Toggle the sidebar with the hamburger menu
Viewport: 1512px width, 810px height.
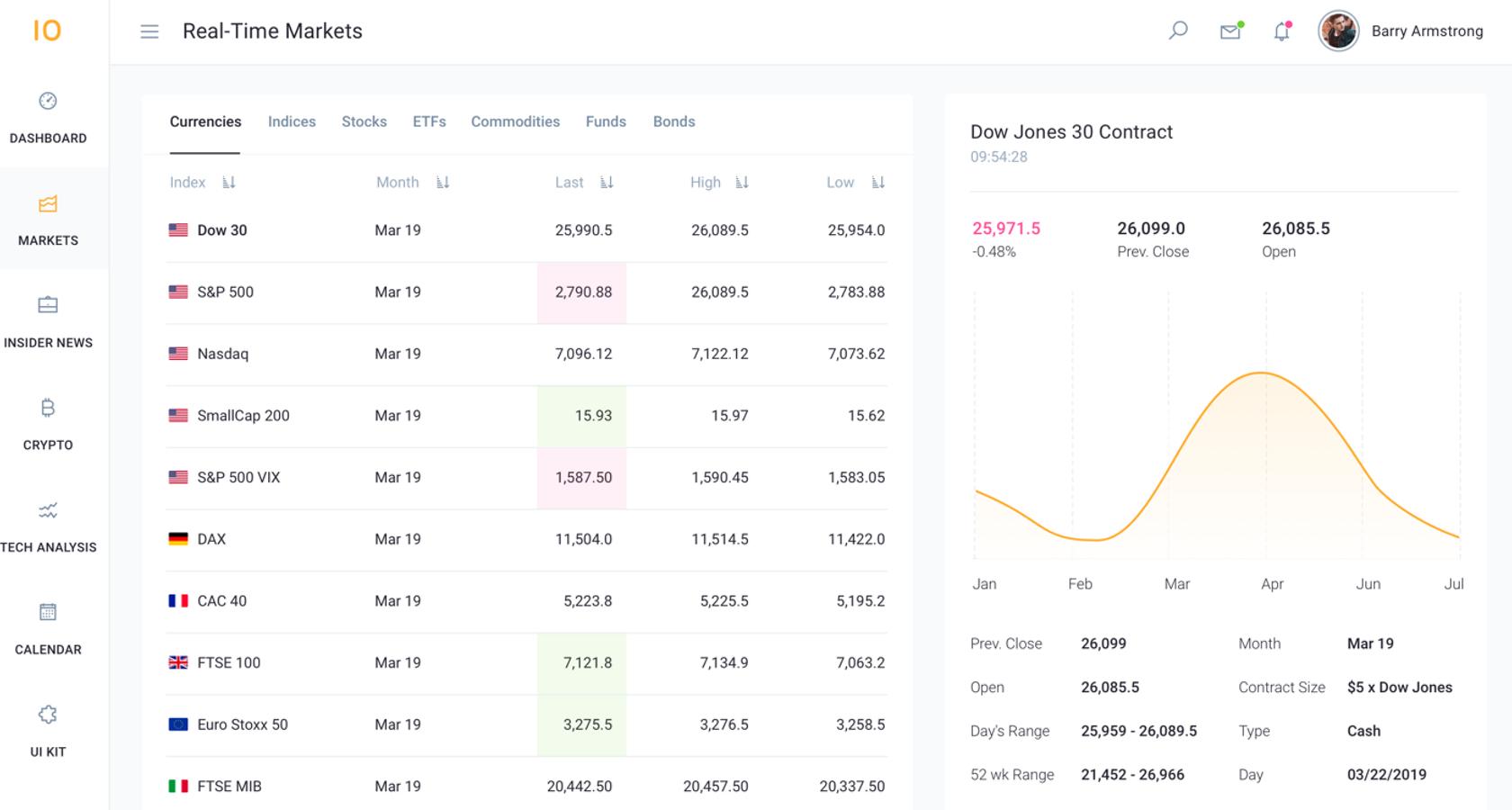pyautogui.click(x=149, y=31)
